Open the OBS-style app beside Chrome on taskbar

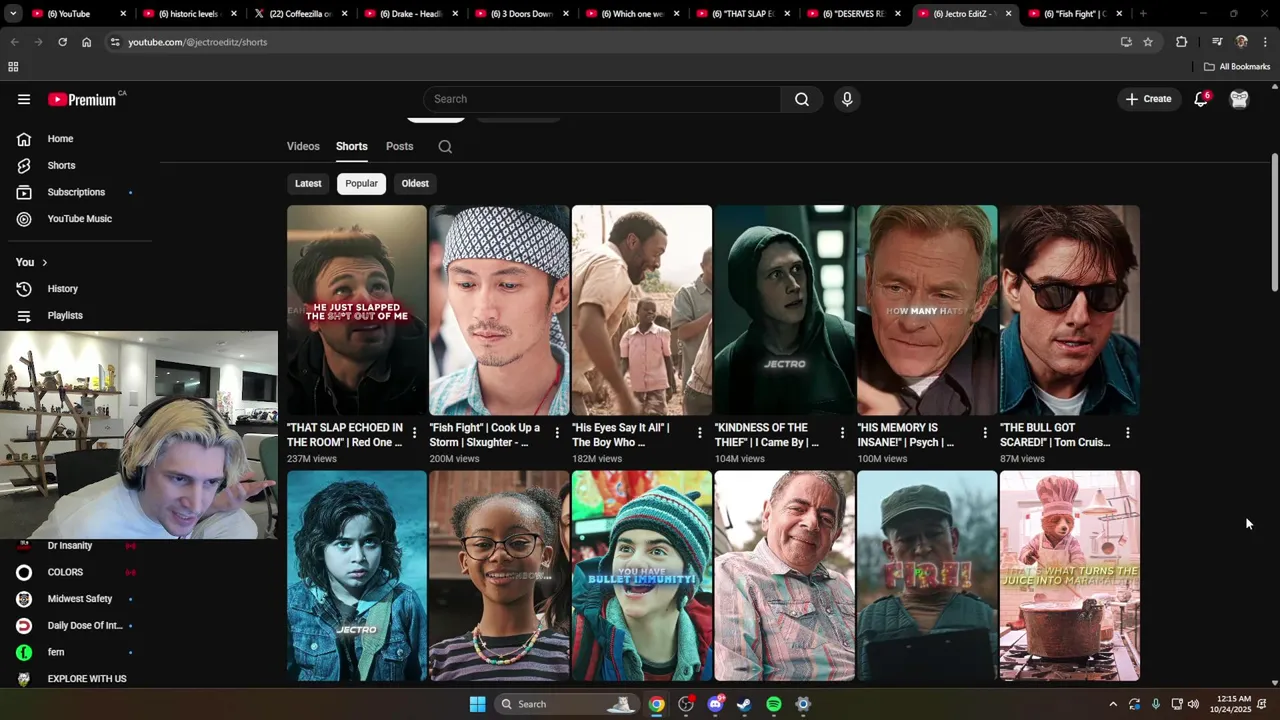coord(686,704)
